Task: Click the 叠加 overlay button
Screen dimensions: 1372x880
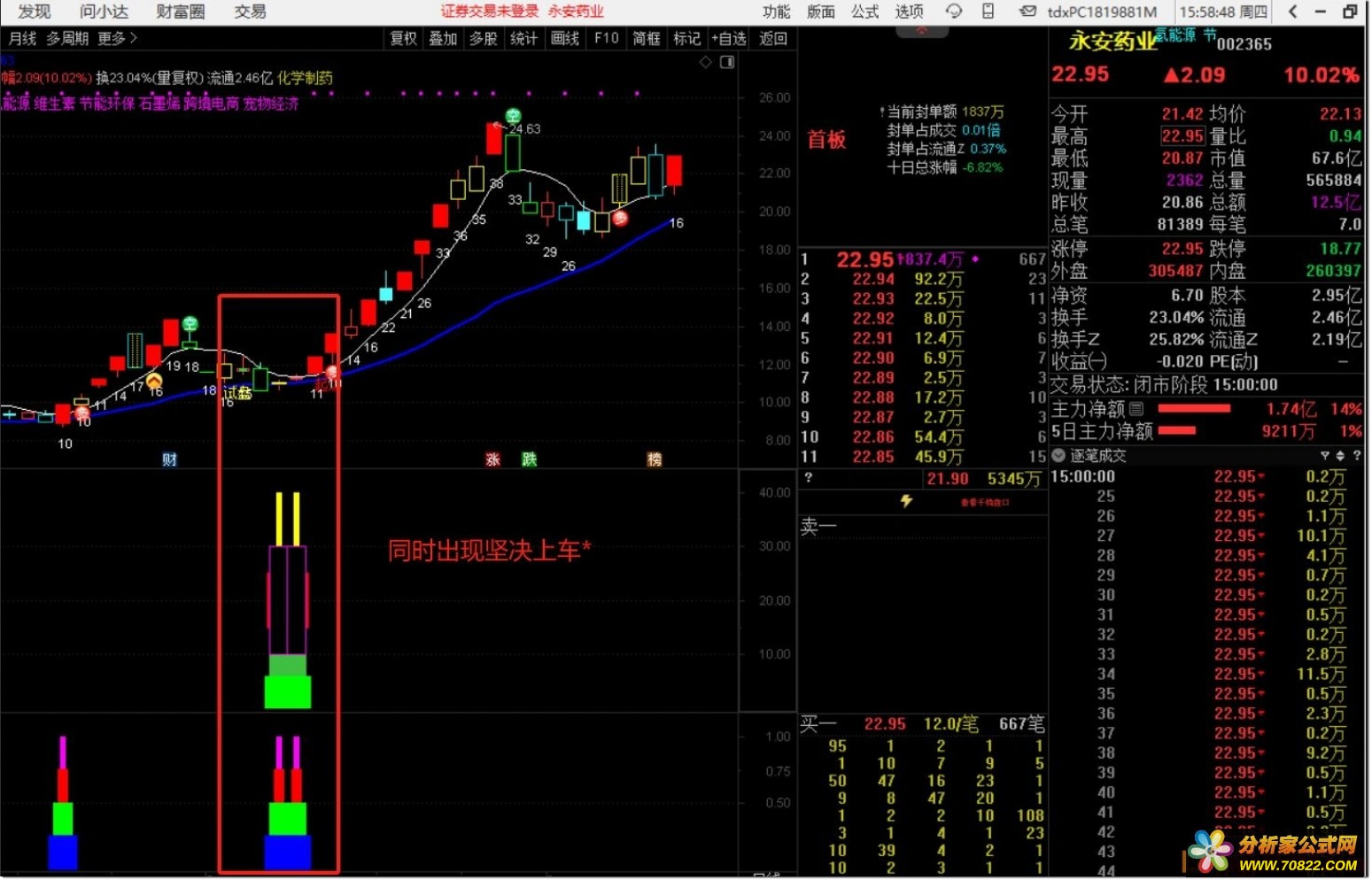Action: [x=444, y=38]
